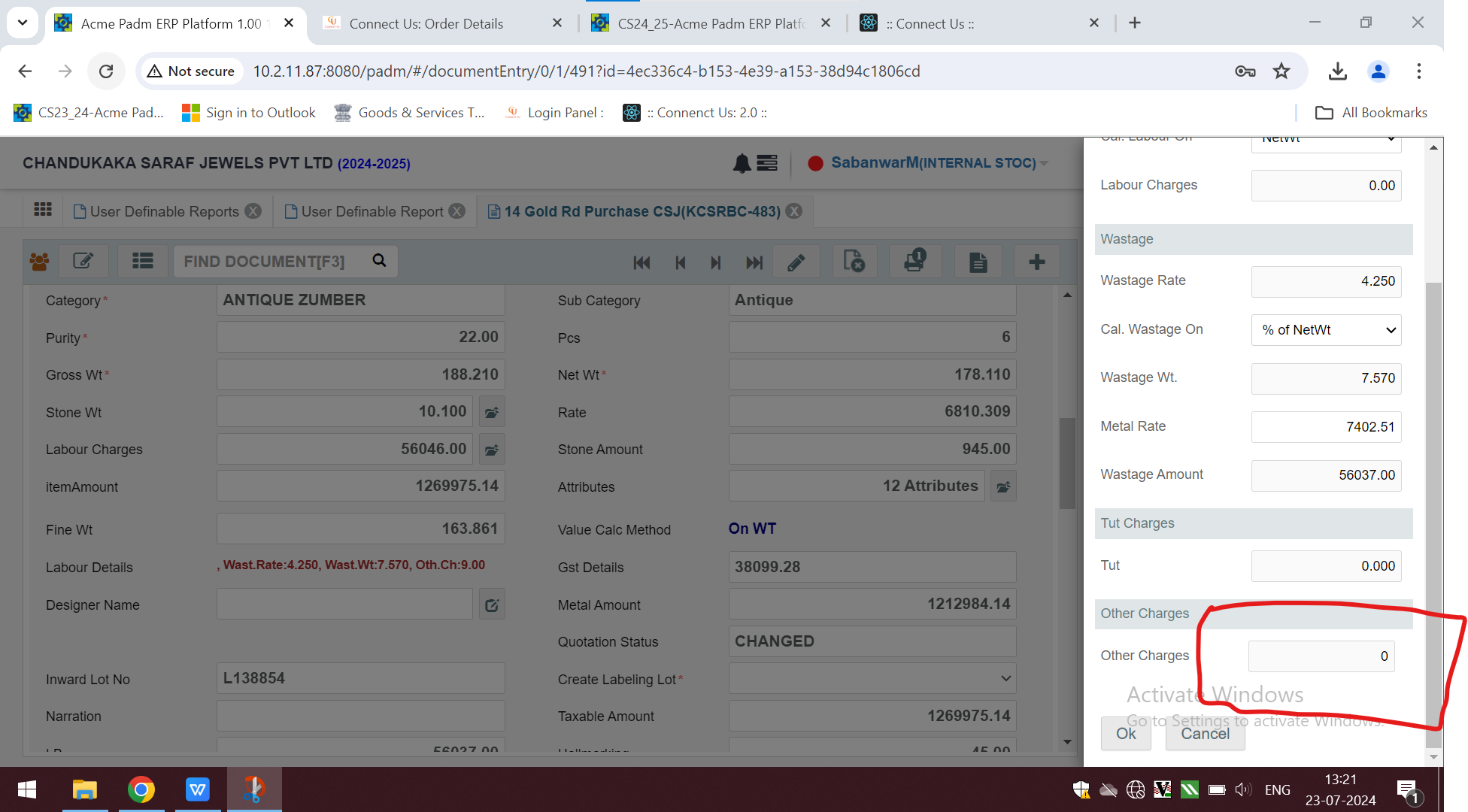Open the app grid menu icon
Screen dimensions: 1468x812
(43, 211)
